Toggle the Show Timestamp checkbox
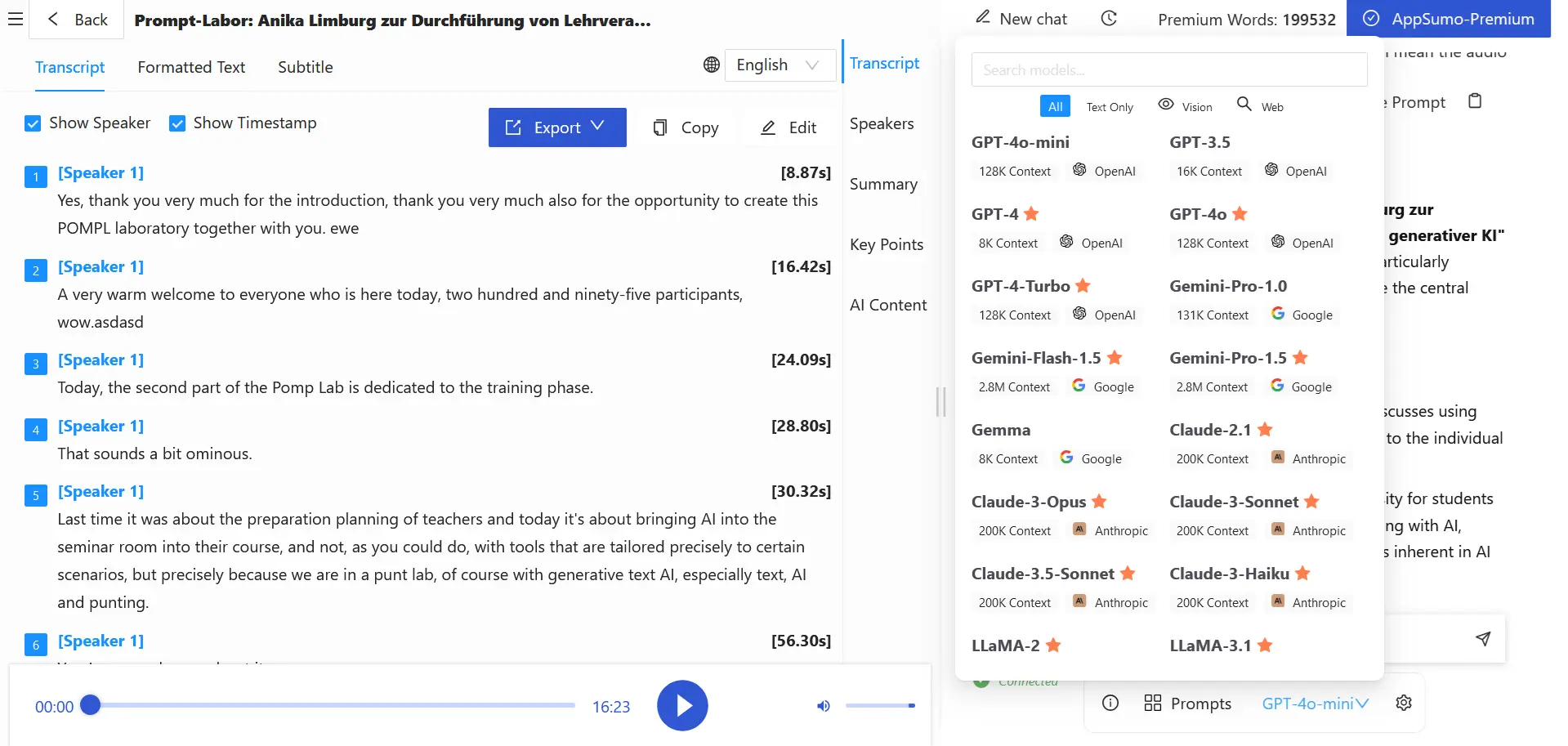This screenshot has height=746, width=1568. [176, 123]
